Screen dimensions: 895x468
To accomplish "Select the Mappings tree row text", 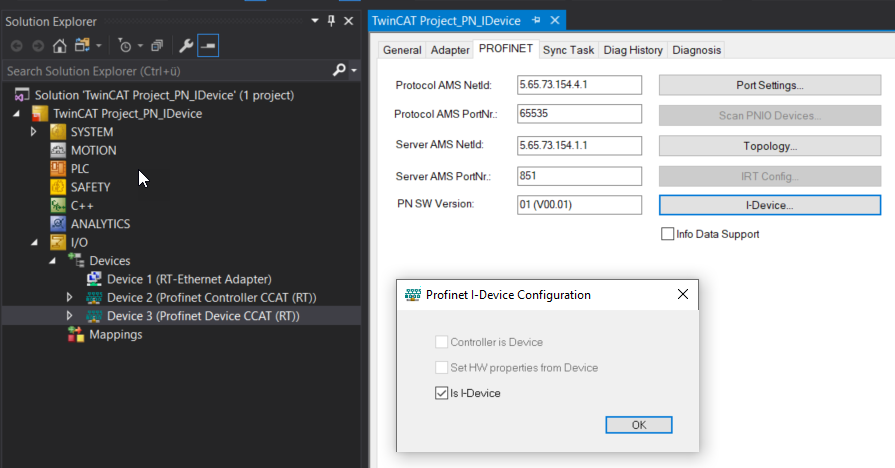I will (115, 334).
